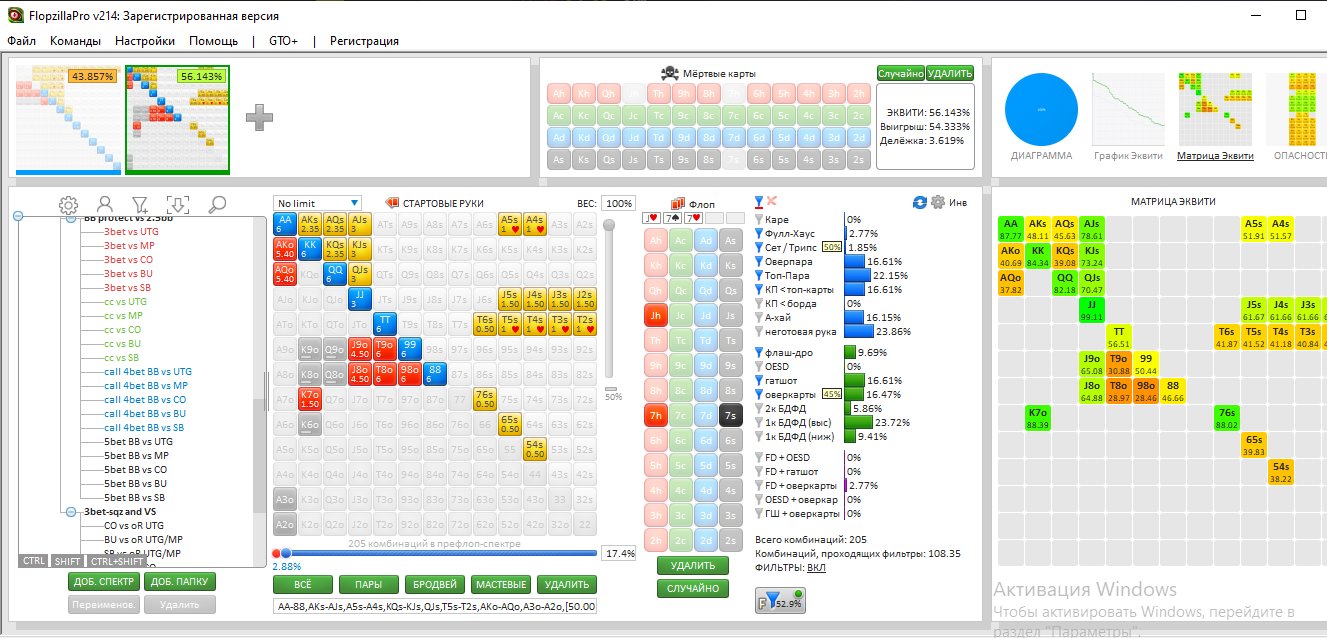Open the Файл menu
The image size is (1327, 638).
[21, 41]
